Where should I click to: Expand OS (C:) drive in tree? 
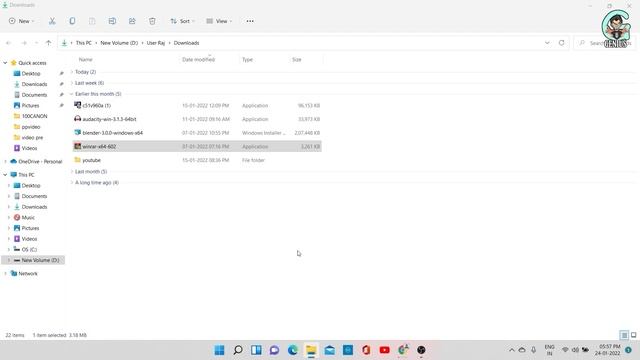tap(9, 249)
